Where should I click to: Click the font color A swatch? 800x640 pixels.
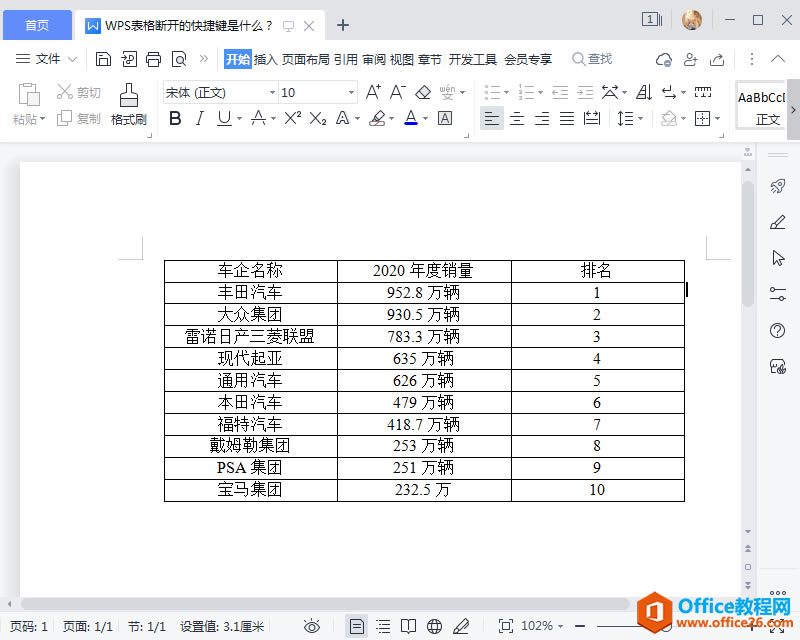point(411,118)
